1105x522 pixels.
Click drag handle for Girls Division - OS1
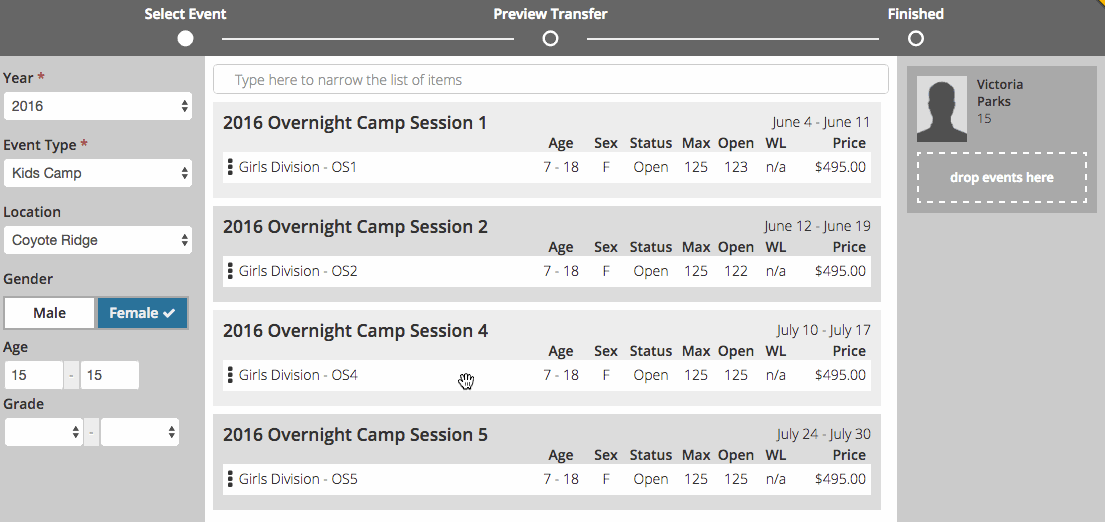point(230,167)
